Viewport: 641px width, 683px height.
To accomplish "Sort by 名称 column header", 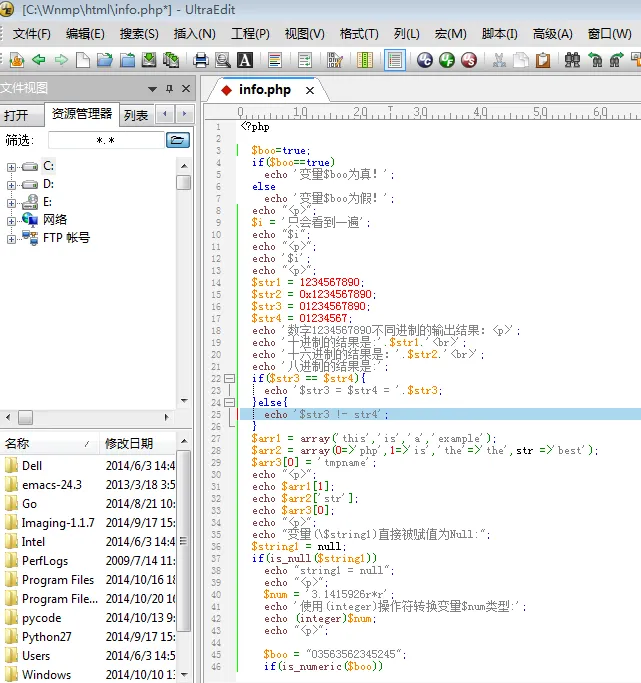I will click(x=49, y=443).
